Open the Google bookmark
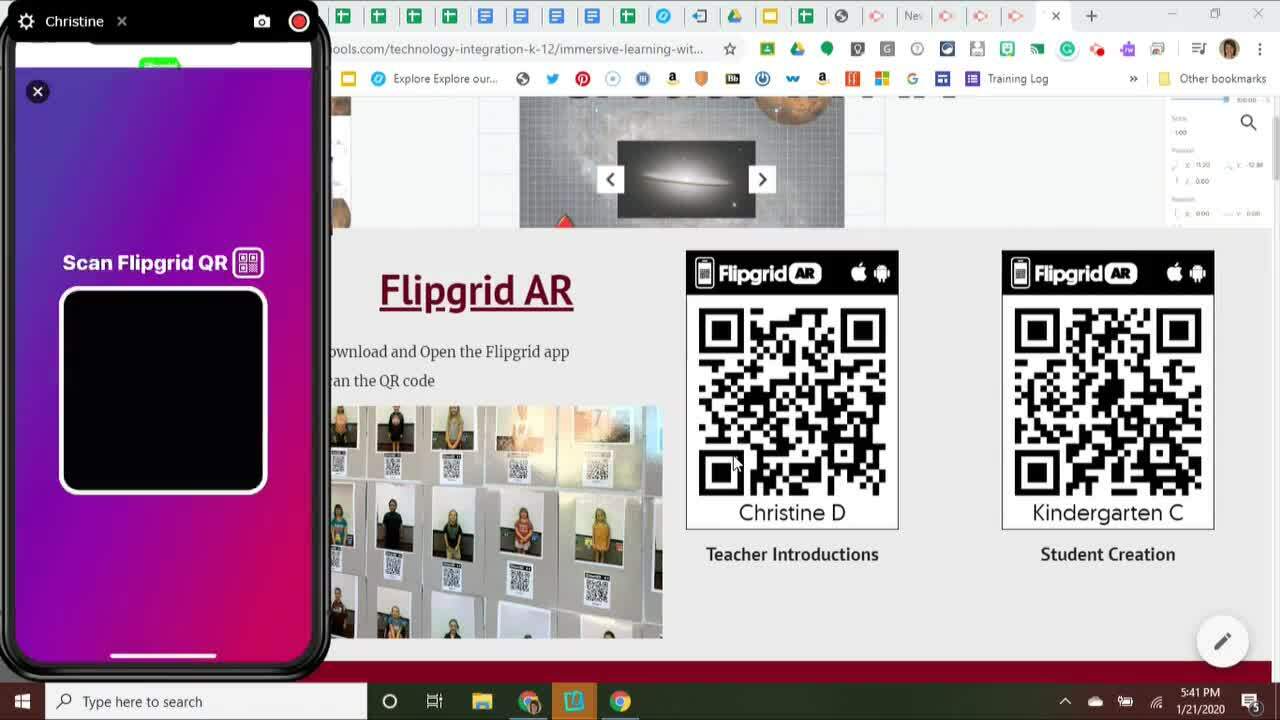1280x720 pixels. click(912, 79)
